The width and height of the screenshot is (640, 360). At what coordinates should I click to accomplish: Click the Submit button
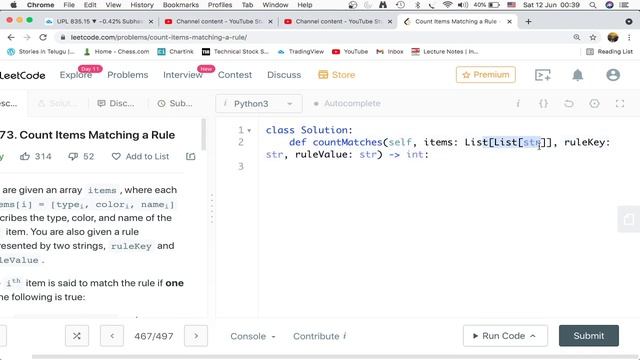[x=589, y=336]
